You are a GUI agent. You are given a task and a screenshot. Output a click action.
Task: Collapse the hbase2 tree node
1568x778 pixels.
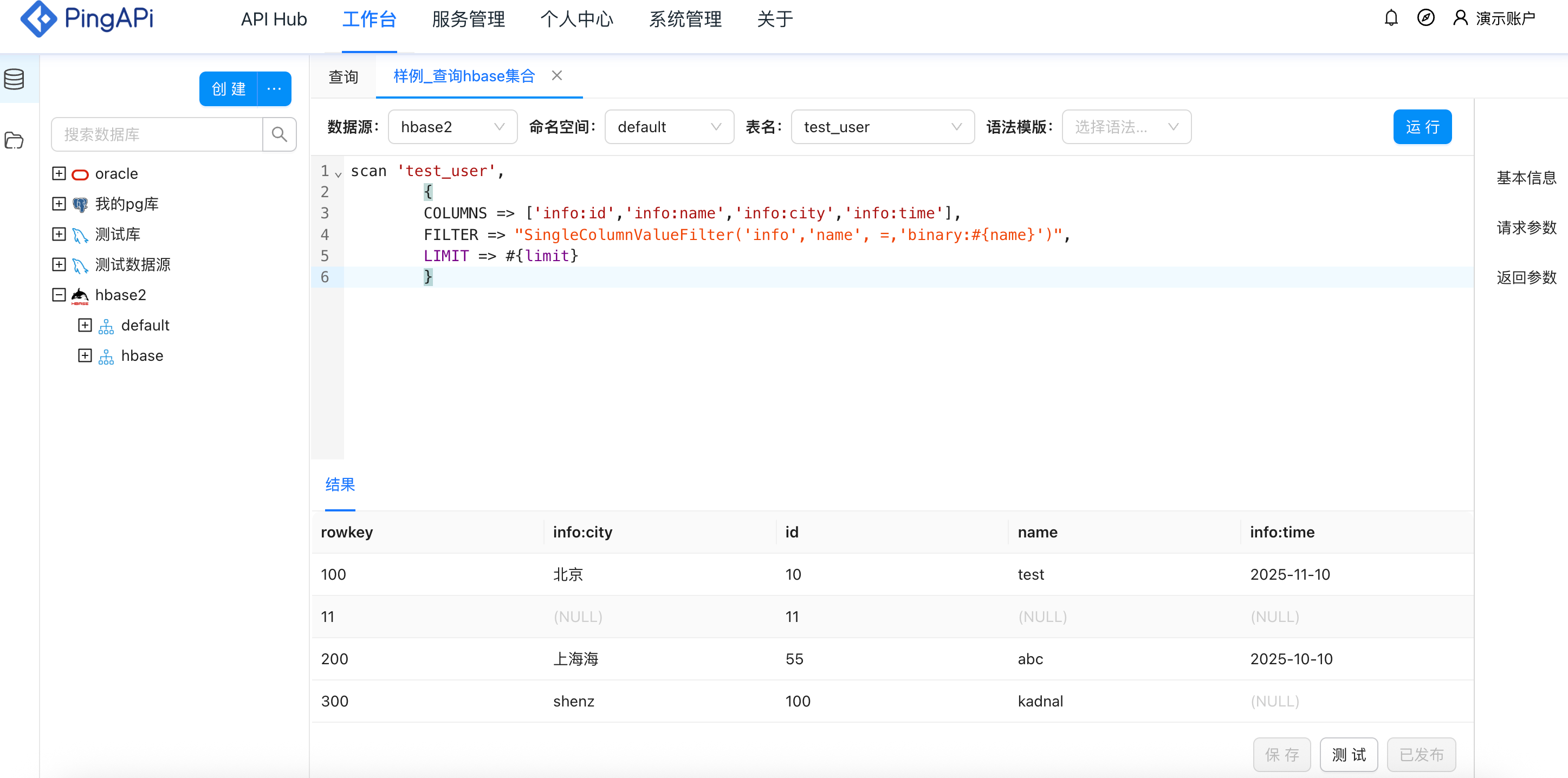[59, 295]
